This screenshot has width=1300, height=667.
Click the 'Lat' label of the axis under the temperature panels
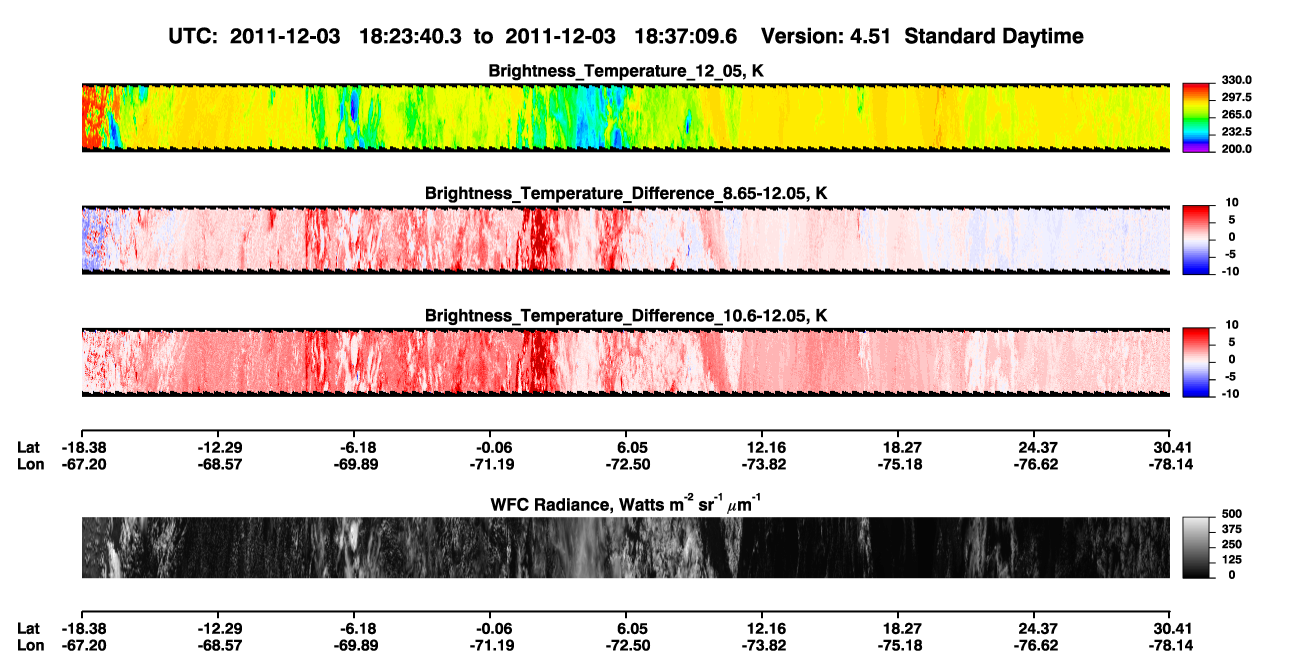pyautogui.click(x=28, y=448)
